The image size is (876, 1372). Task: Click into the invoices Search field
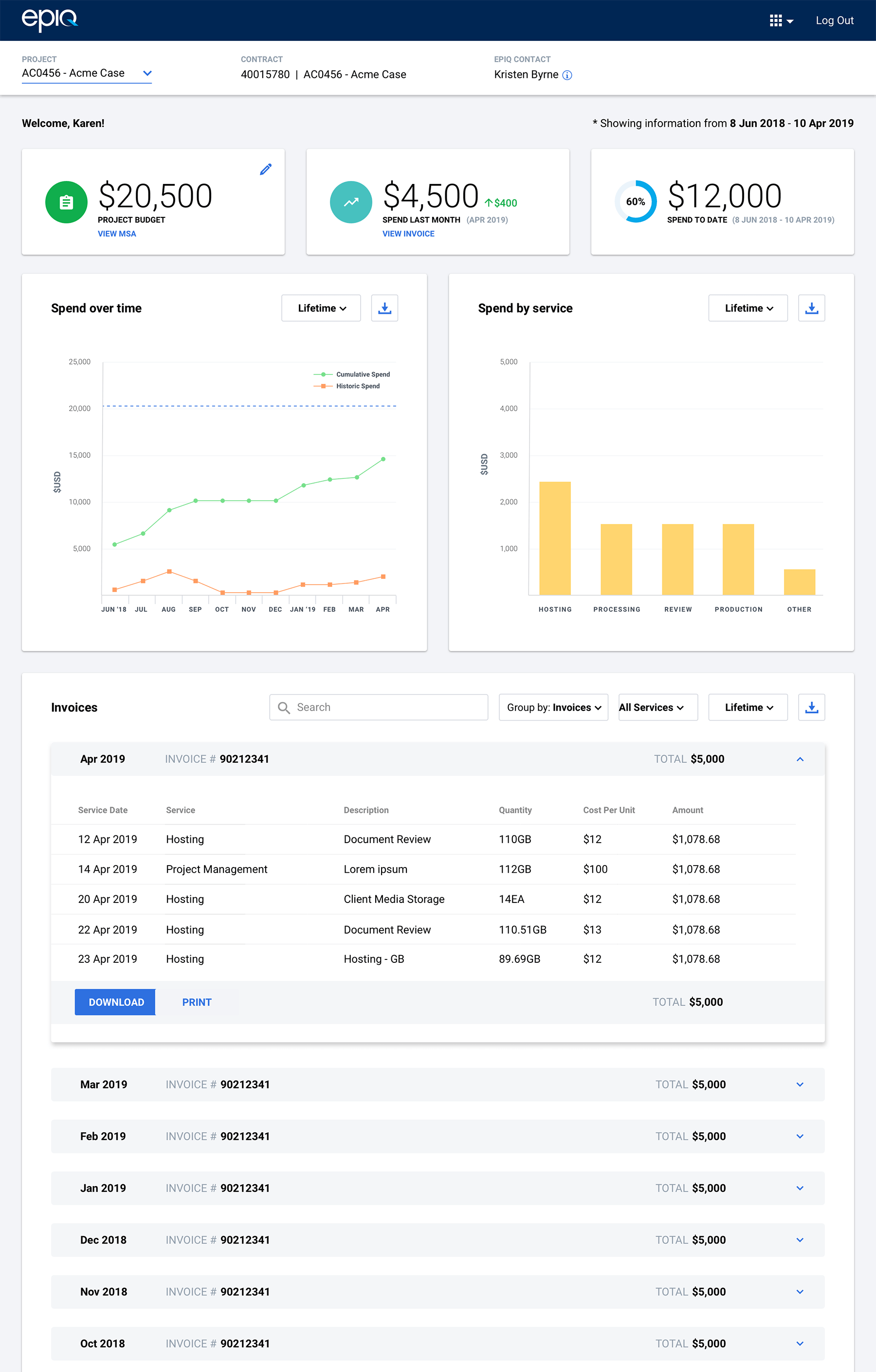379,707
